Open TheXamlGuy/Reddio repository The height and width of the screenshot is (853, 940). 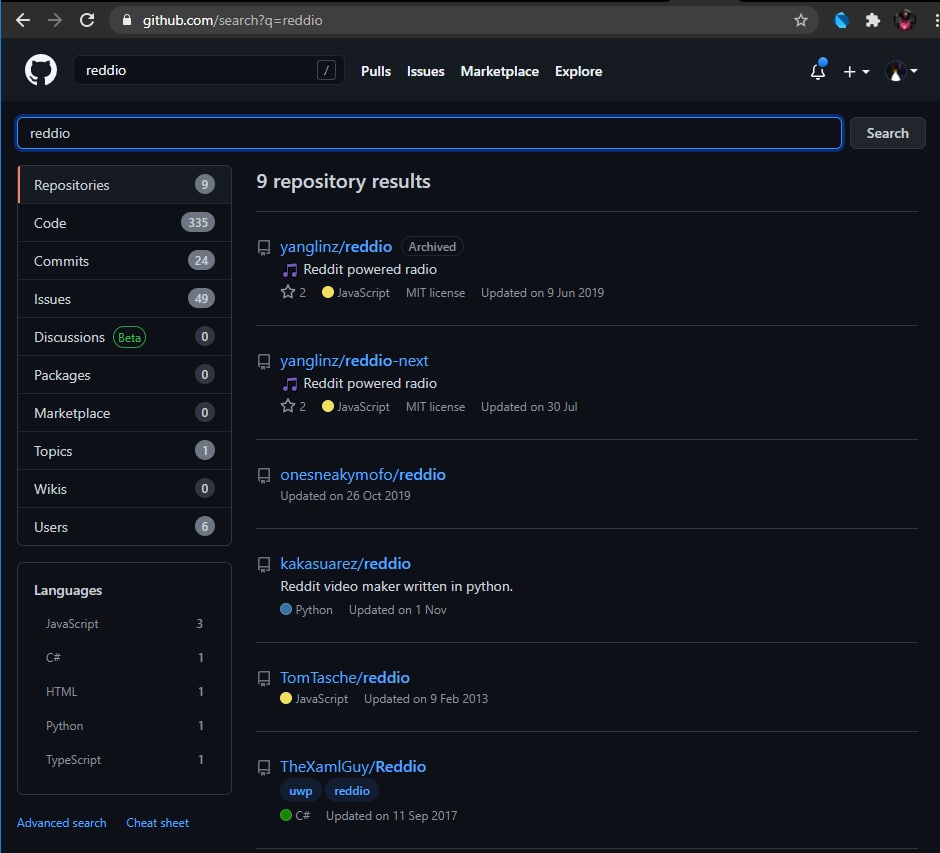(x=353, y=766)
